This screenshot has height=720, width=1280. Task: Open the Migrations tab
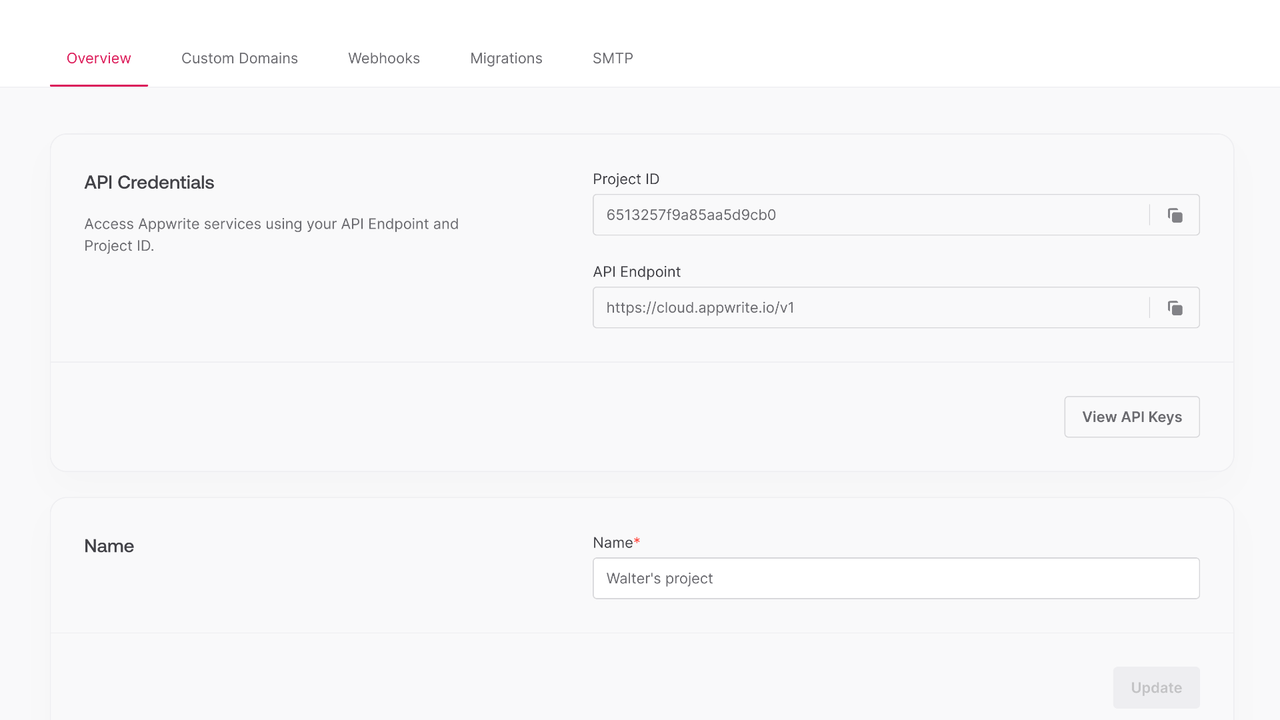tap(506, 58)
